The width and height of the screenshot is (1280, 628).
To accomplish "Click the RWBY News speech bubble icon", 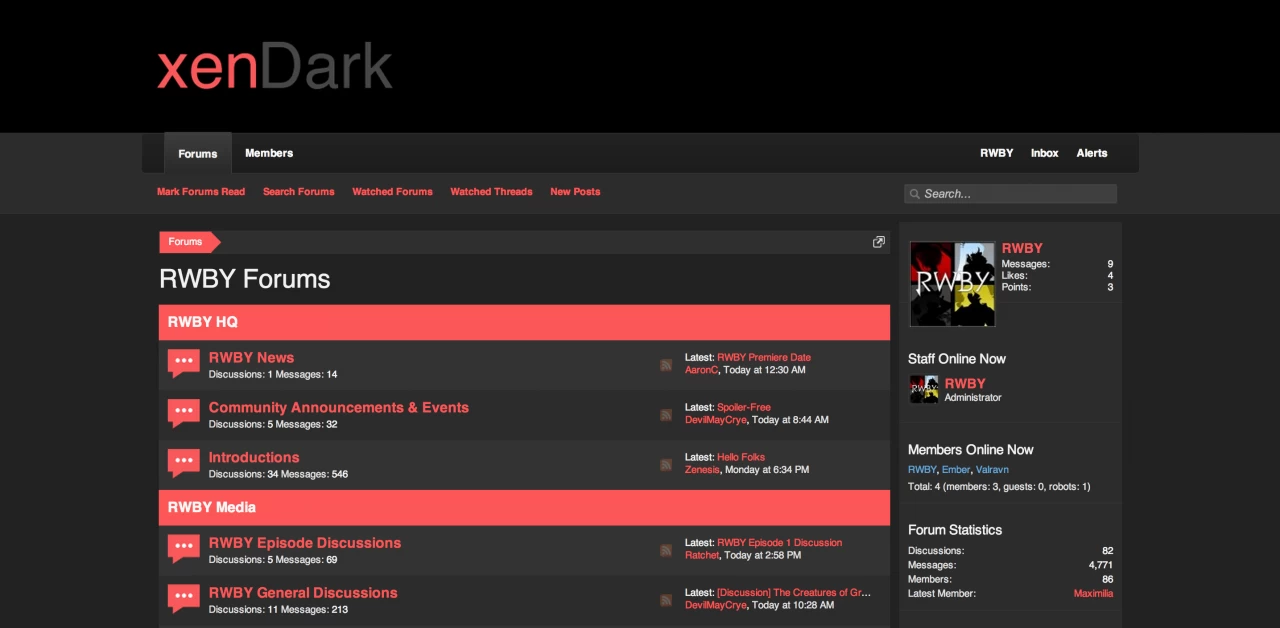I will [x=184, y=364].
